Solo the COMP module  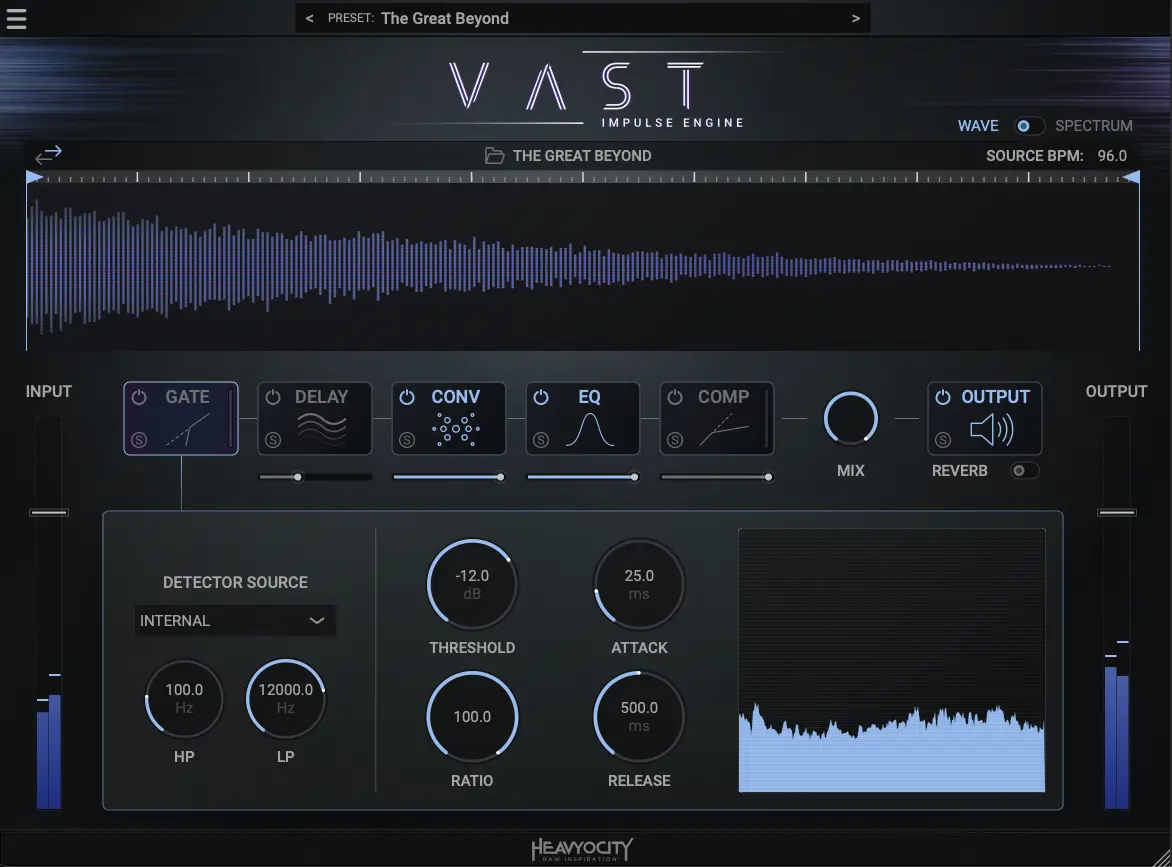(x=674, y=440)
